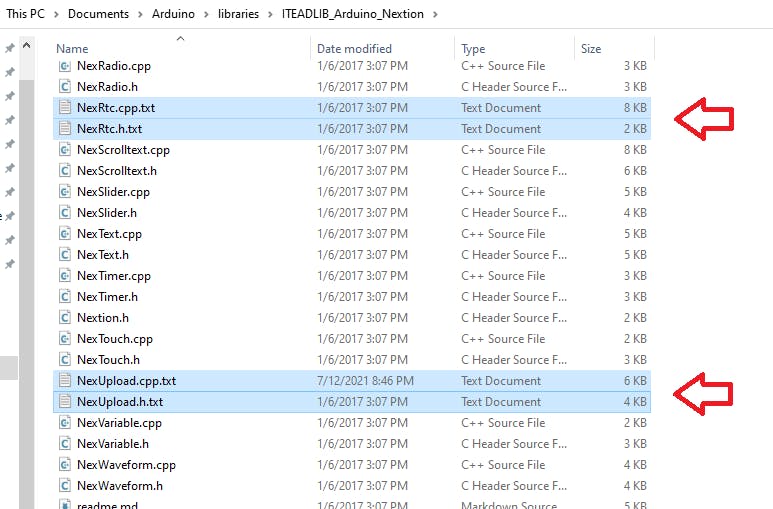
Task: Click the 7/12/2021 8:46 PM date cell
Action: 365,381
